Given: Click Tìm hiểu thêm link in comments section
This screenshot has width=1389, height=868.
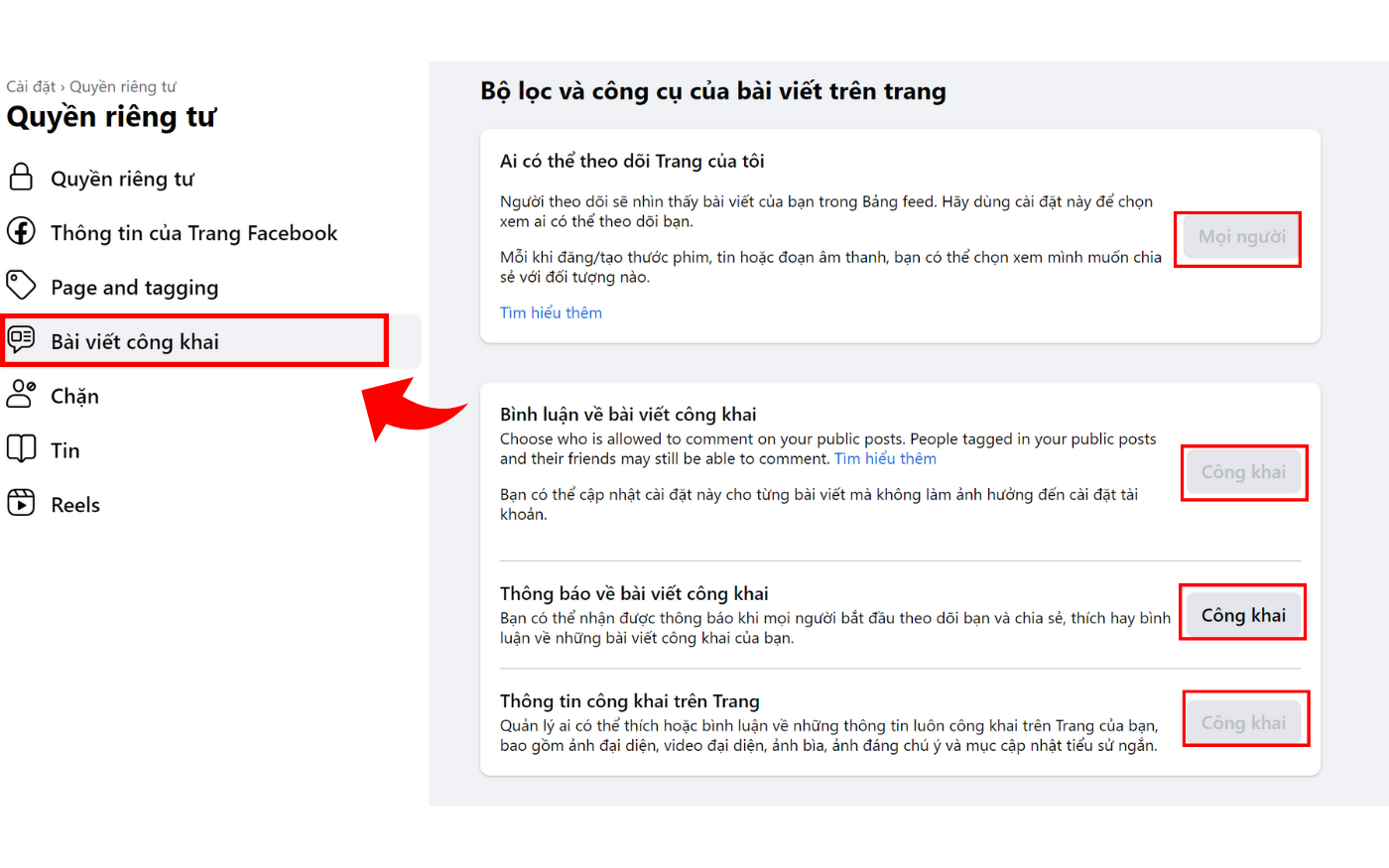Looking at the screenshot, I should coord(885,458).
